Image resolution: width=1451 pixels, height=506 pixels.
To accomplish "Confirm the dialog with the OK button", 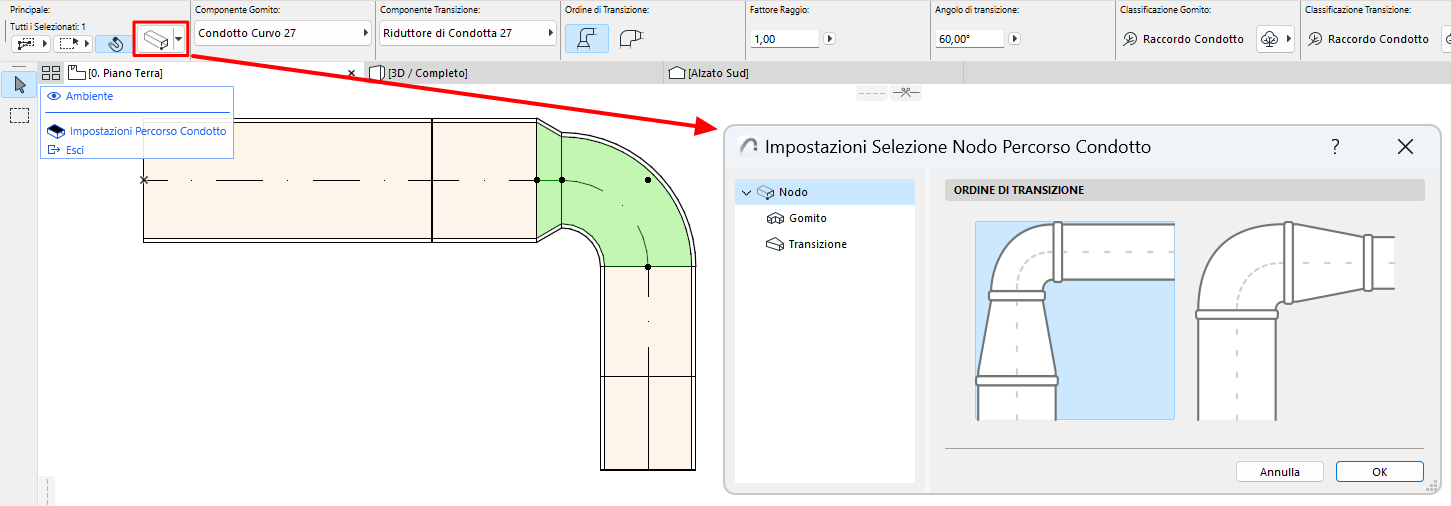I will 1379,472.
